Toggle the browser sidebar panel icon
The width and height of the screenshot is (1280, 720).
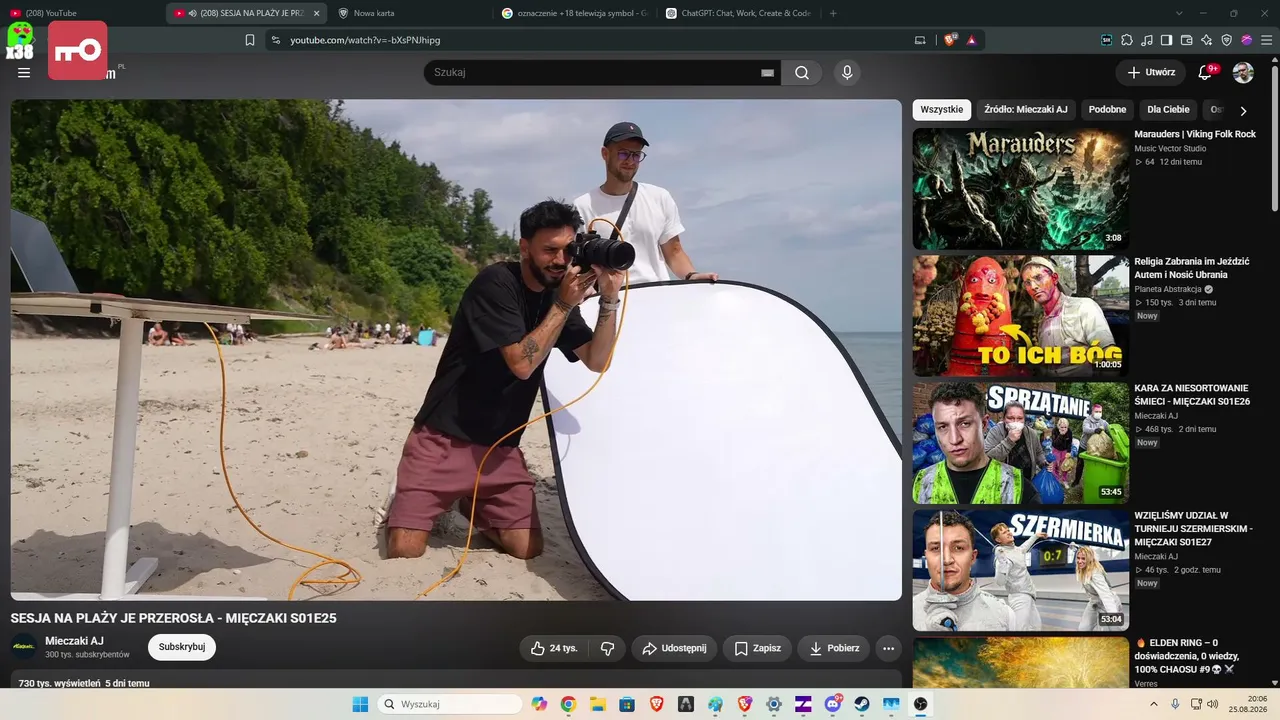click(x=1166, y=40)
